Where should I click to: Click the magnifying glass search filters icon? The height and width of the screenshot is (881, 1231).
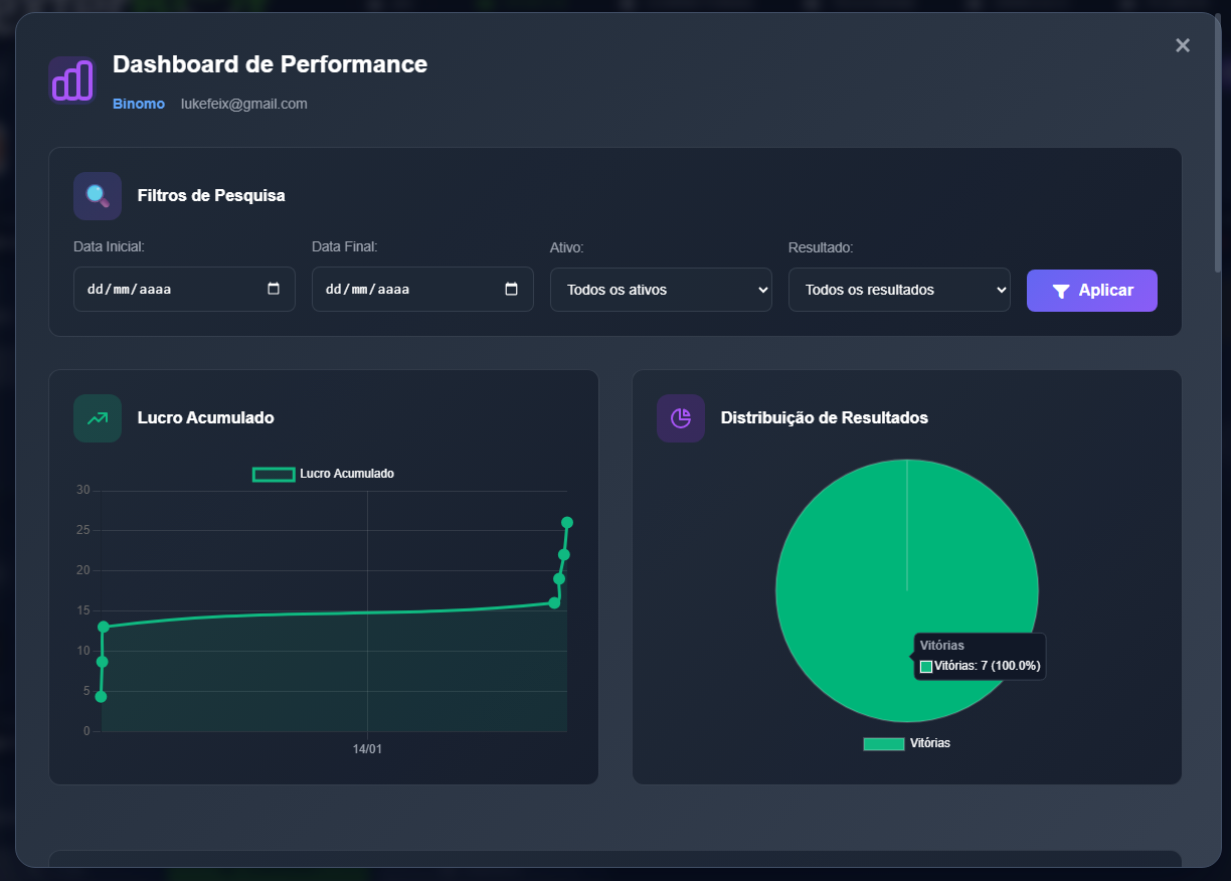click(x=97, y=196)
